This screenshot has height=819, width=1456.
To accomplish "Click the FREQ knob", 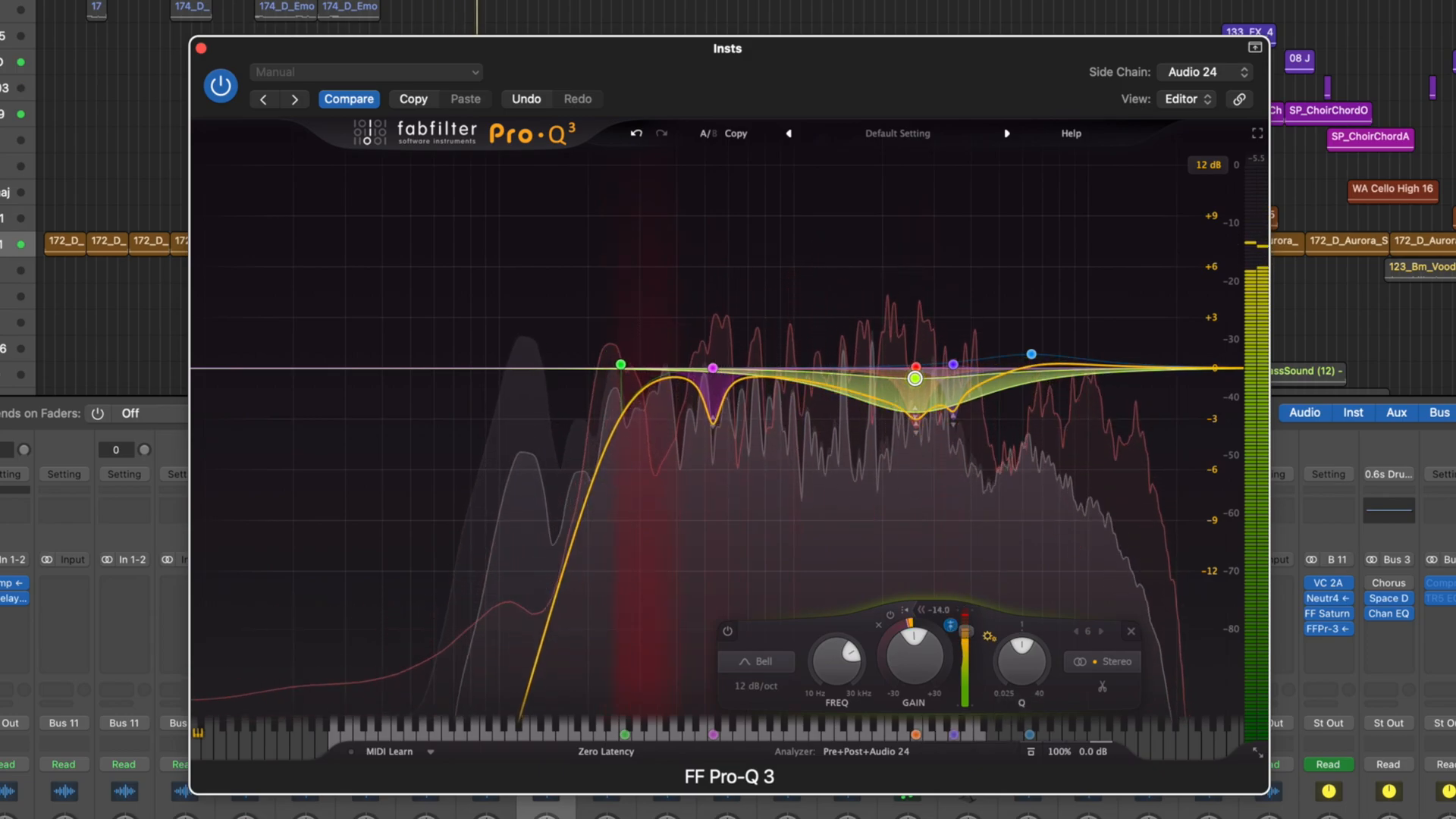I will 837,661.
